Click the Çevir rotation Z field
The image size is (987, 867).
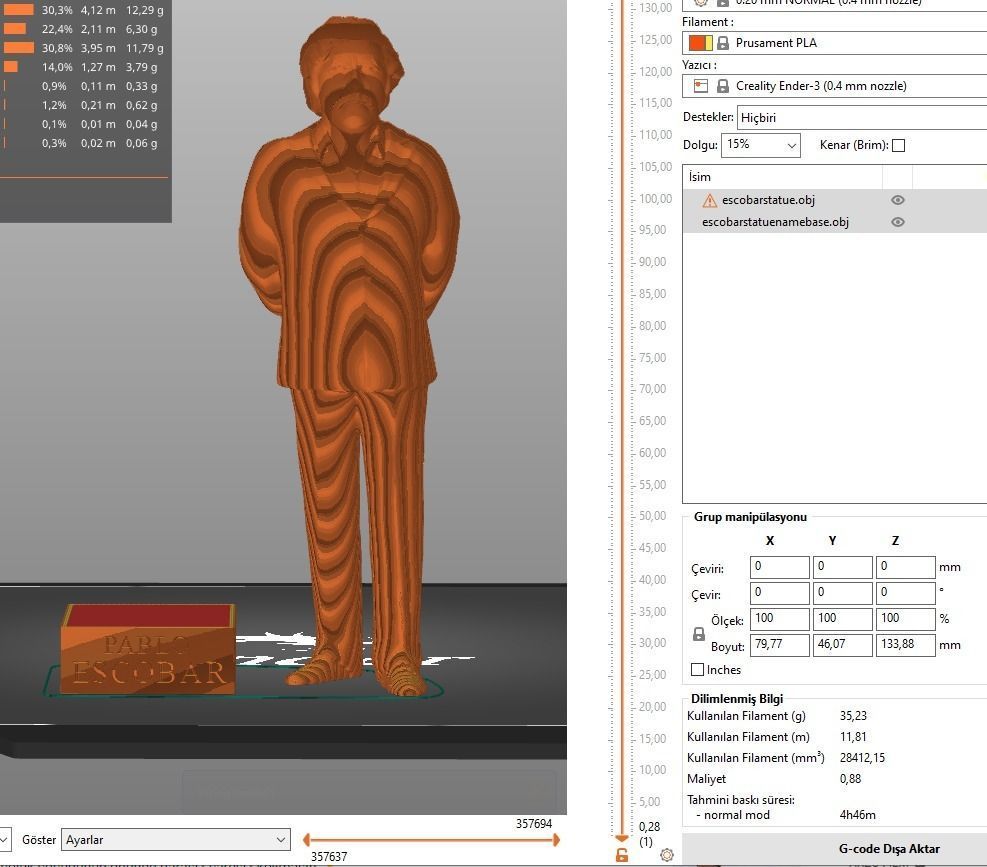[x=906, y=593]
